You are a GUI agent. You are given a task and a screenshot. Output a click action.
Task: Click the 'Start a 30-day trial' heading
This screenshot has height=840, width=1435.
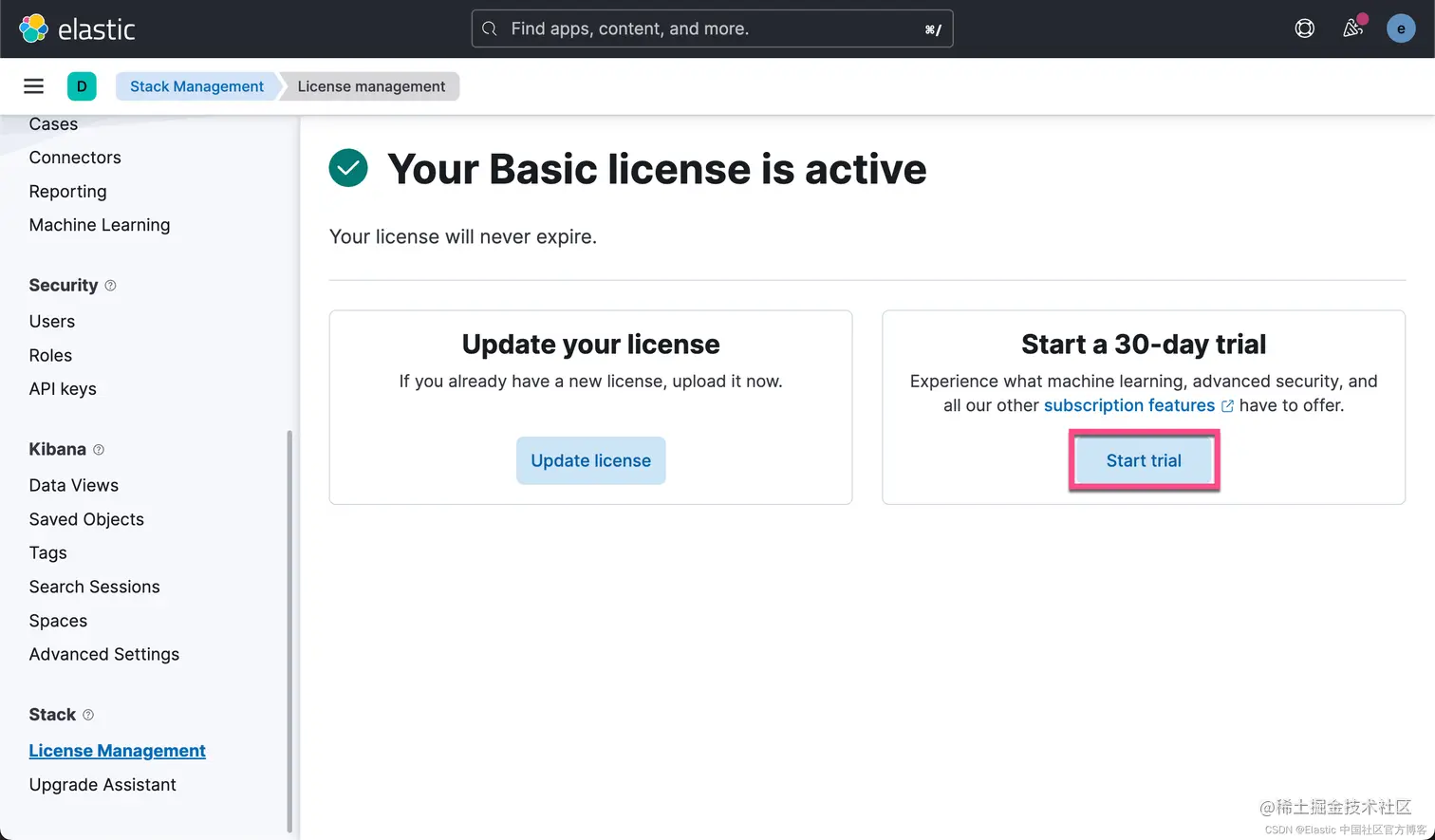1144,345
